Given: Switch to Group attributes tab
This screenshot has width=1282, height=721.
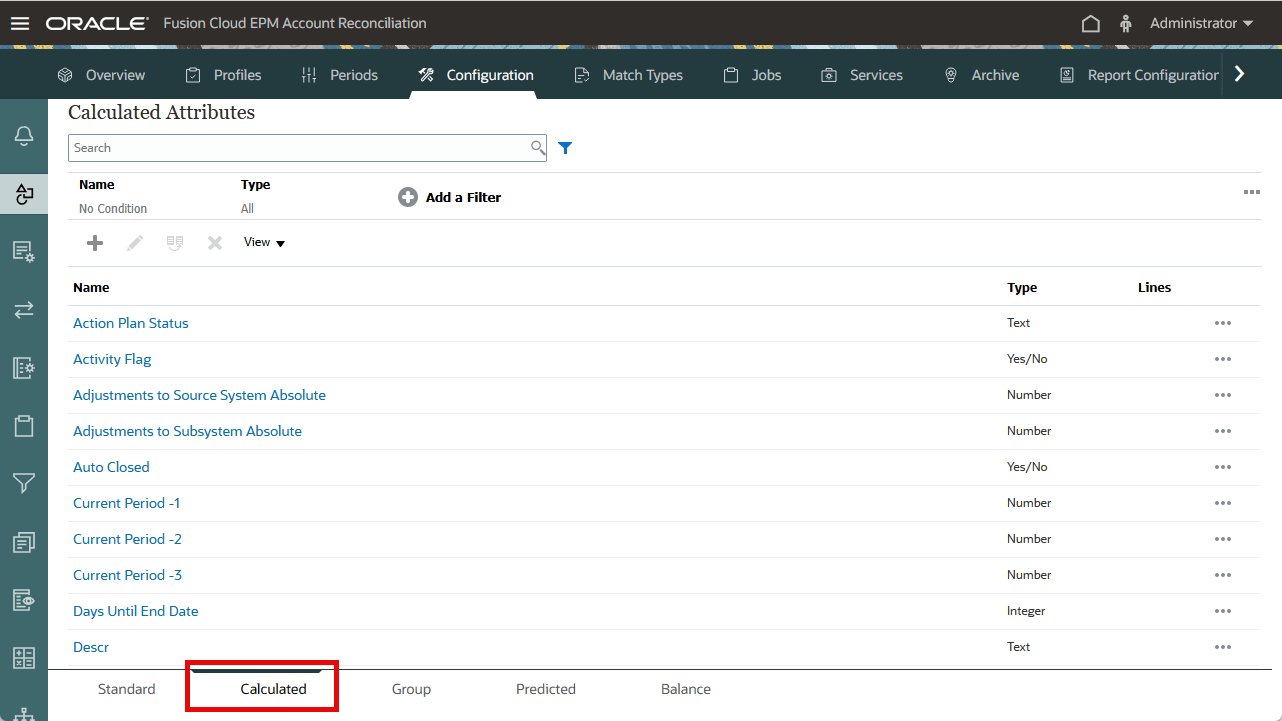Looking at the screenshot, I should pyautogui.click(x=411, y=689).
